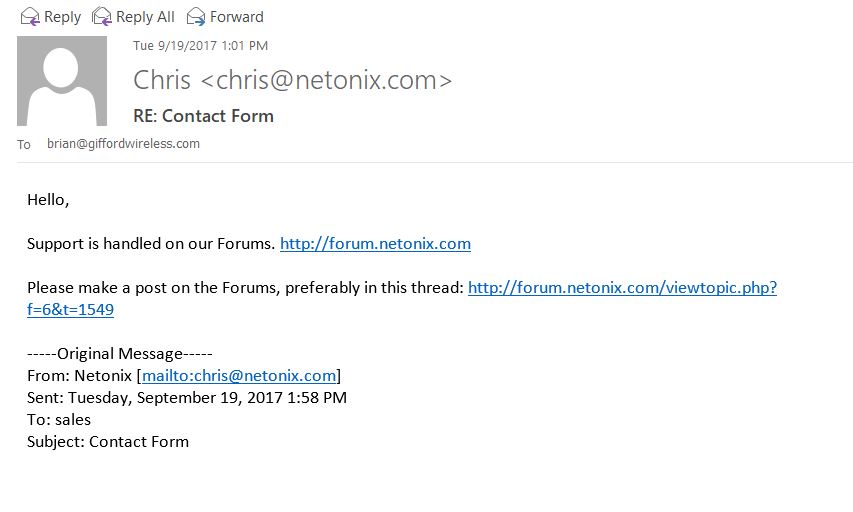Image resolution: width=853 pixels, height=512 pixels.
Task: Click the Sent: Tuesday, September 19 line
Action: tap(186, 398)
